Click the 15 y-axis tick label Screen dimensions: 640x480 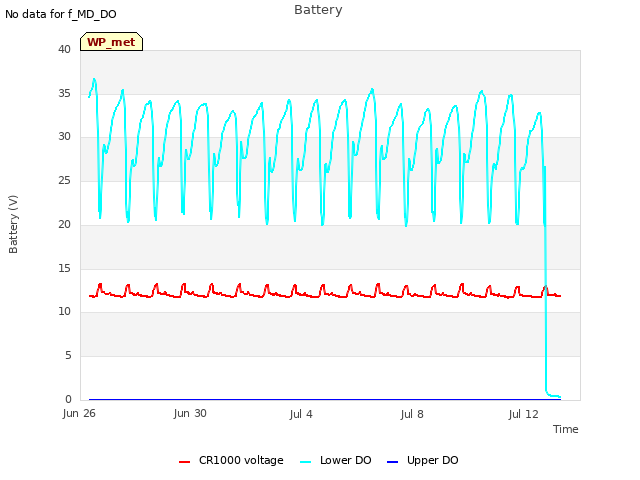tap(64, 268)
